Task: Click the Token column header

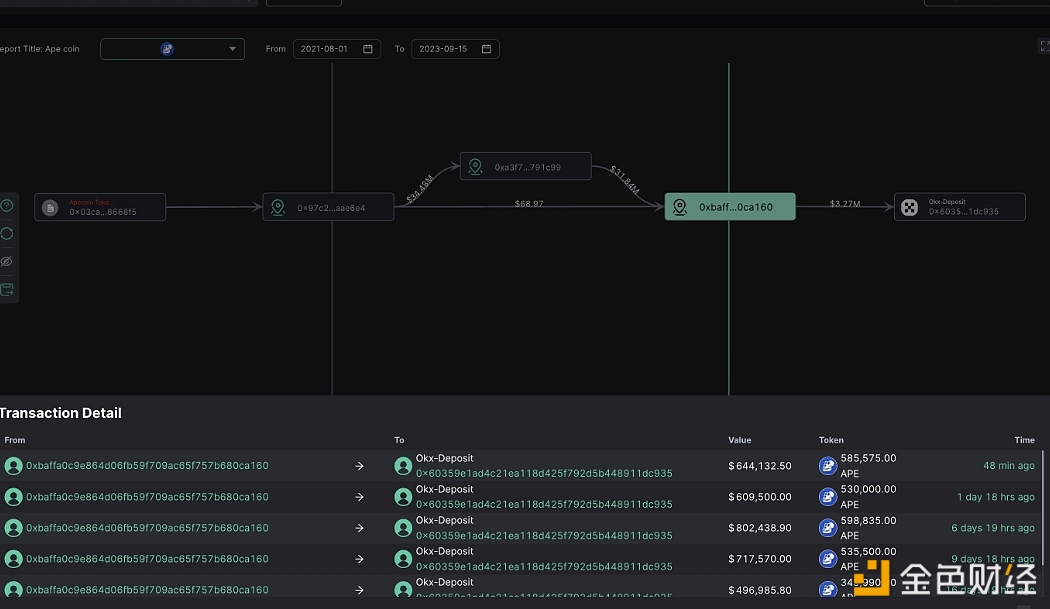Action: coord(831,440)
